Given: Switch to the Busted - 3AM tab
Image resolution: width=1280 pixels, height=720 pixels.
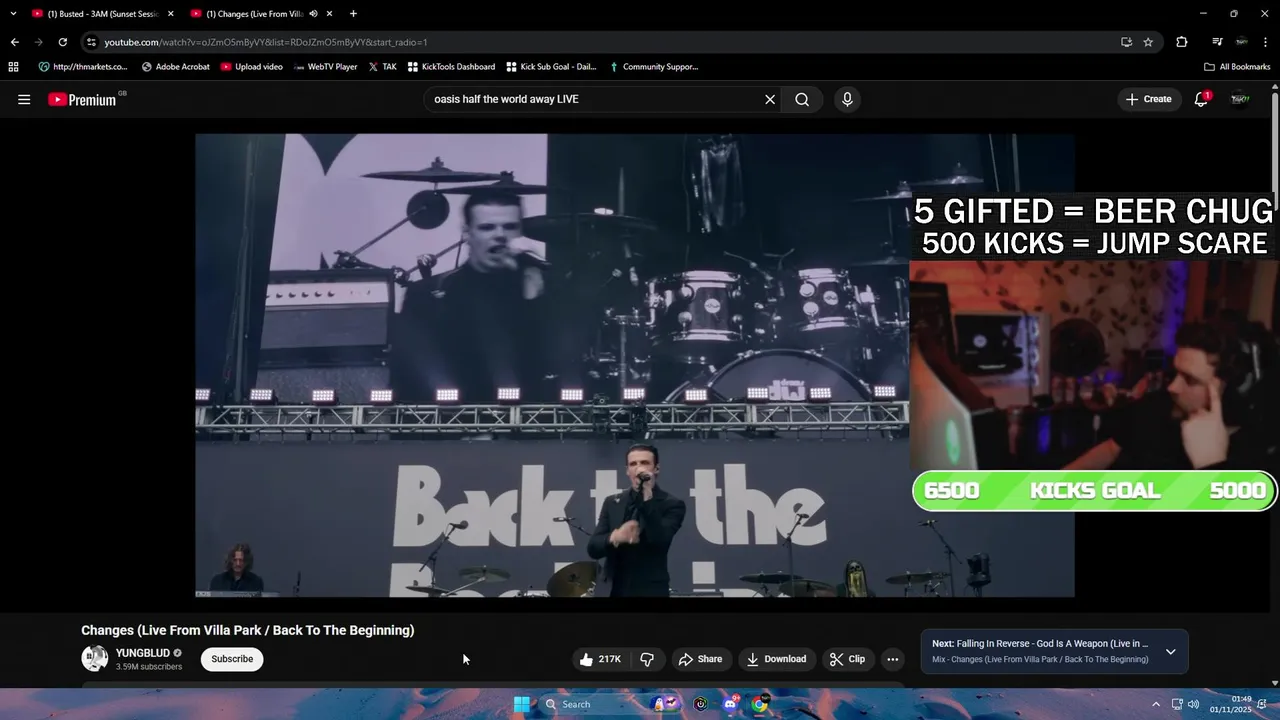Looking at the screenshot, I should 102,14.
